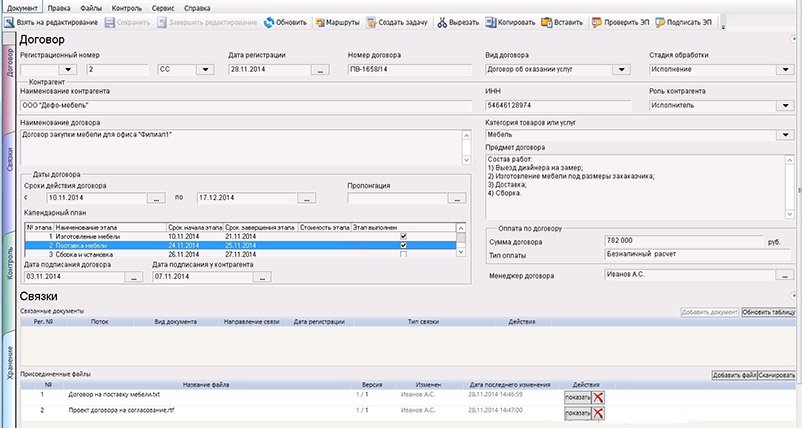
Task: Click Проверить ЭП toolbar icon
Action: pos(596,22)
